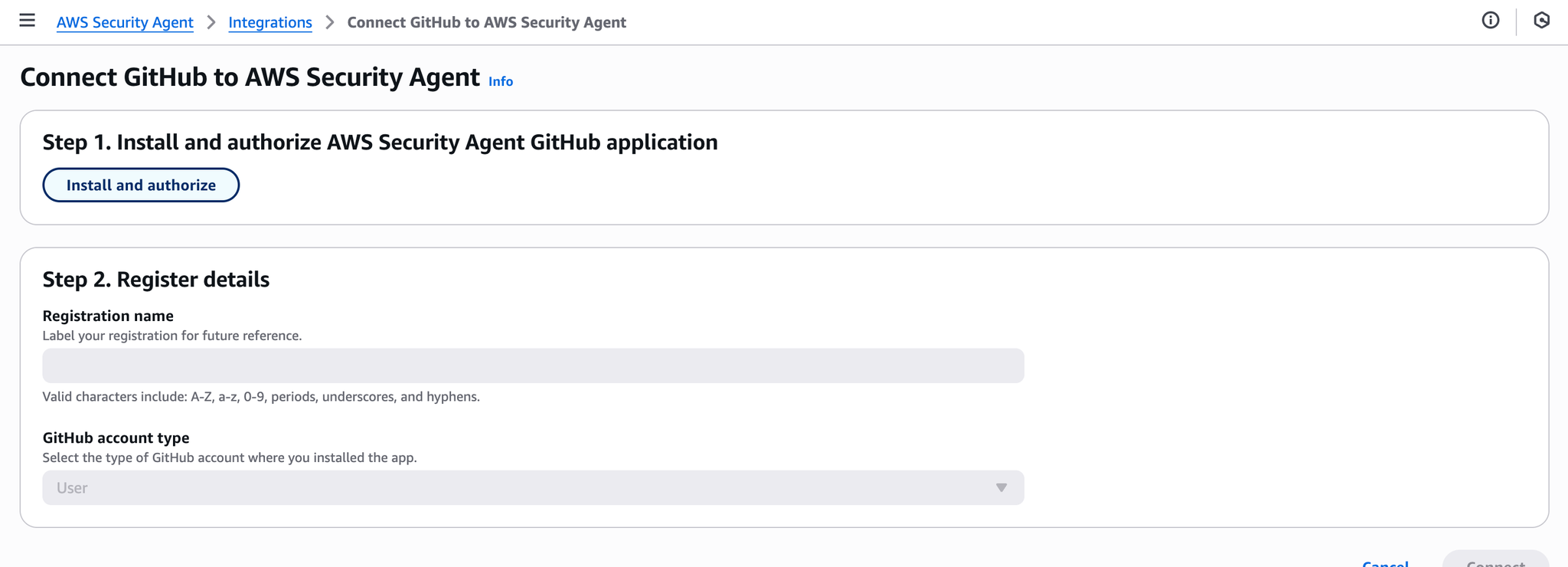Click chevron separator after Integrations breadcrumb
Viewport: 1568px width, 567px height.
click(330, 22)
